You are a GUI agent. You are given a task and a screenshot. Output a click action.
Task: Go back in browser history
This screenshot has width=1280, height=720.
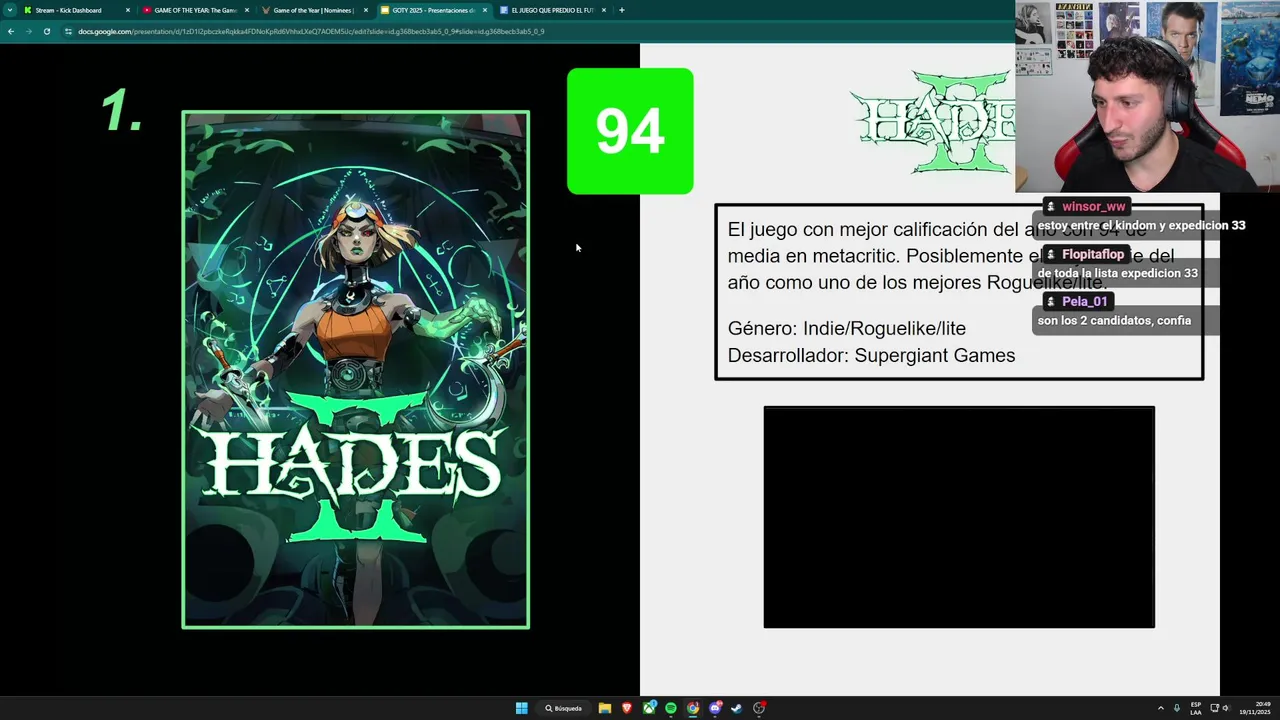(x=11, y=31)
